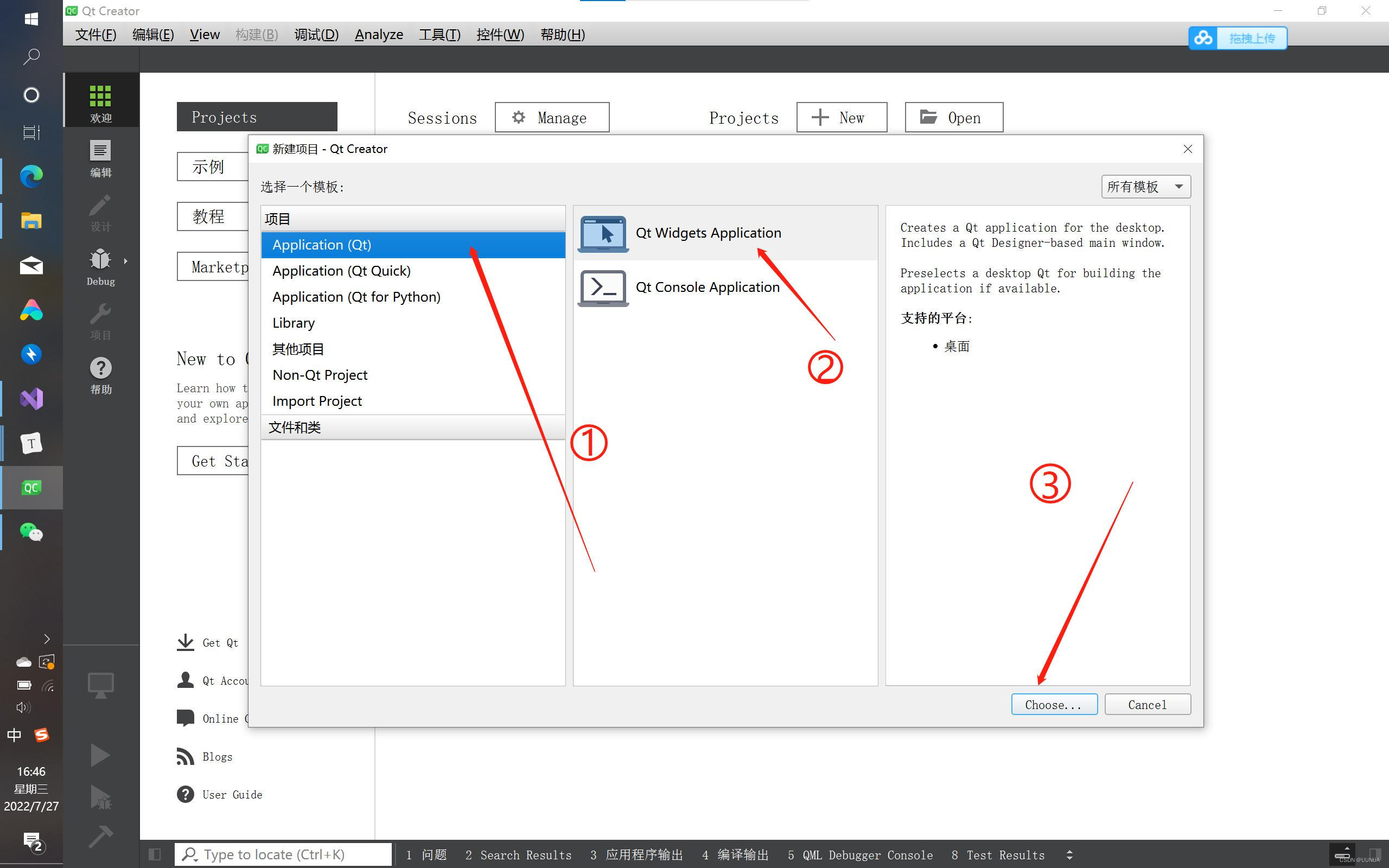The height and width of the screenshot is (868, 1389).
Task: Click Cancel in new project dialog
Action: point(1148,704)
